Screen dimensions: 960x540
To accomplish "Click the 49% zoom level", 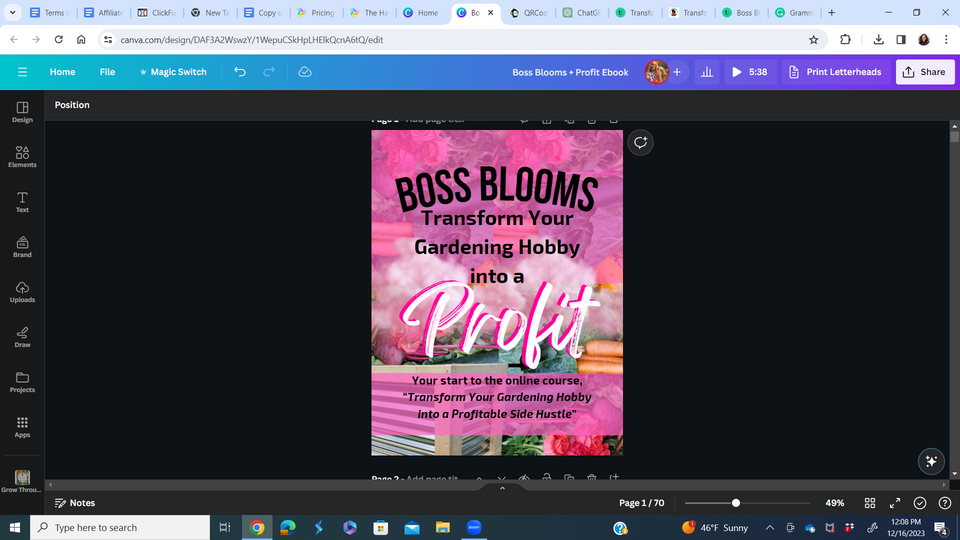I will [x=834, y=503].
